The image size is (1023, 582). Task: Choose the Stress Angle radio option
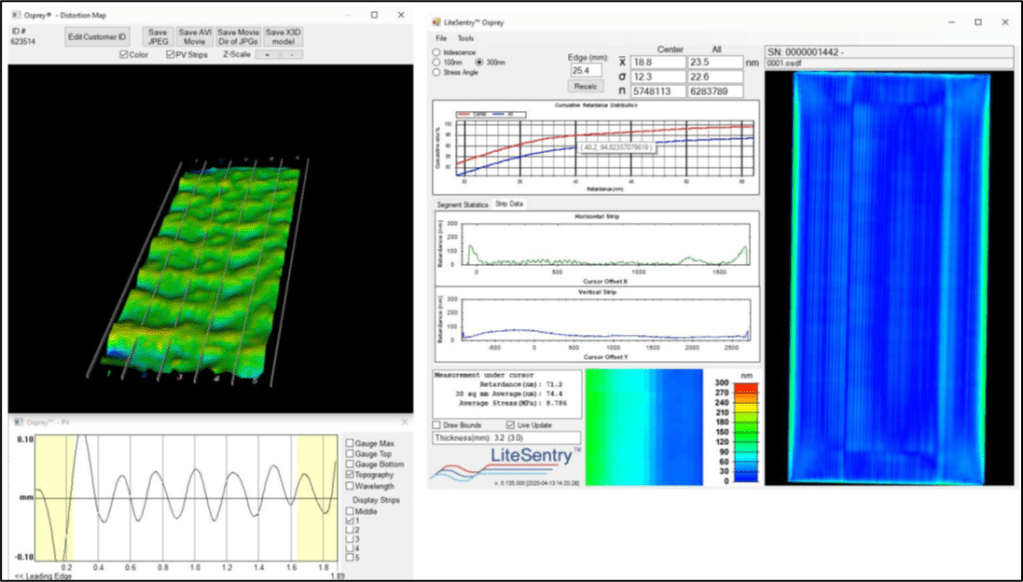(436, 72)
